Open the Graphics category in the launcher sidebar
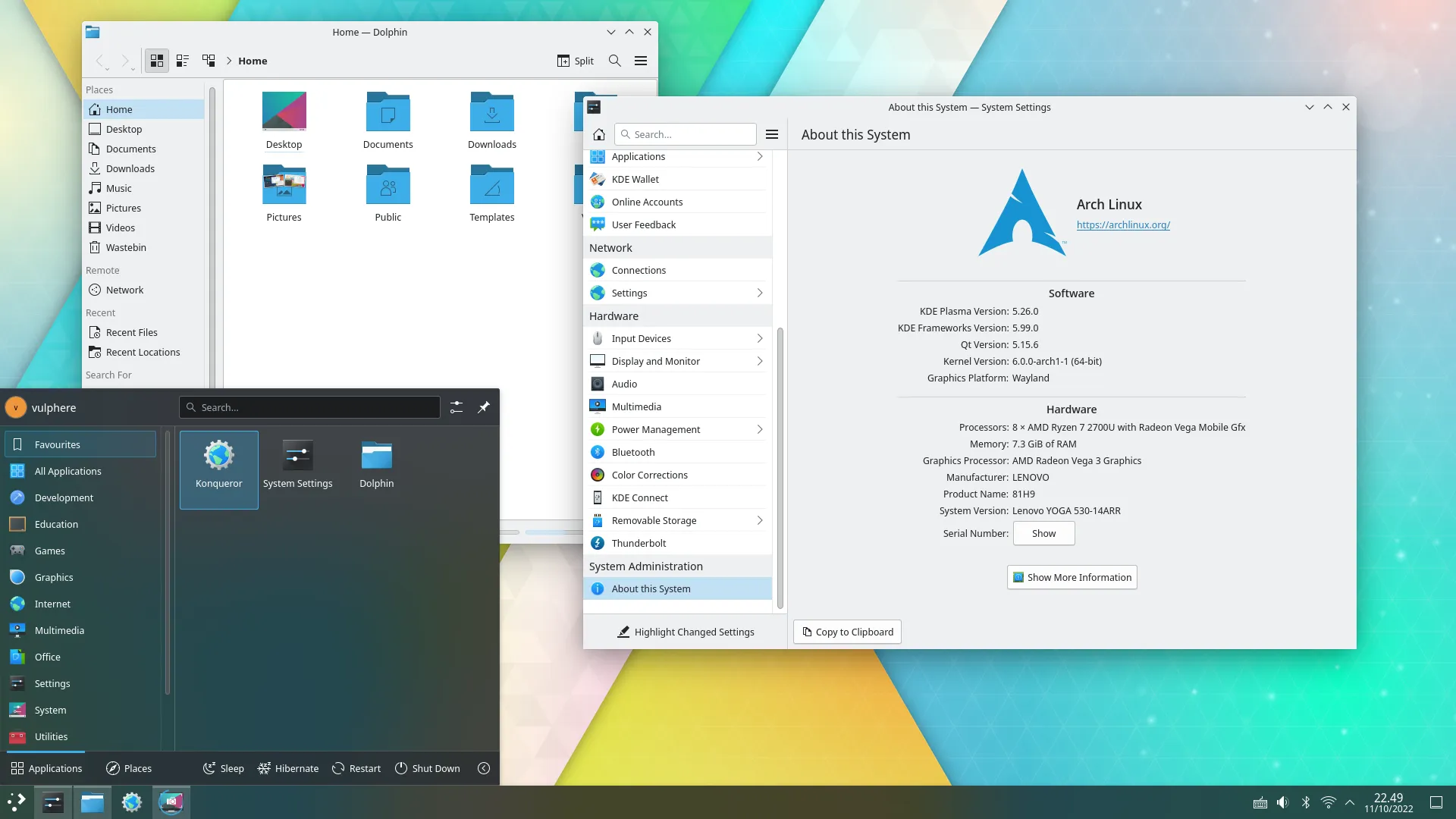Screen dimensions: 1456x819 [x=53, y=577]
